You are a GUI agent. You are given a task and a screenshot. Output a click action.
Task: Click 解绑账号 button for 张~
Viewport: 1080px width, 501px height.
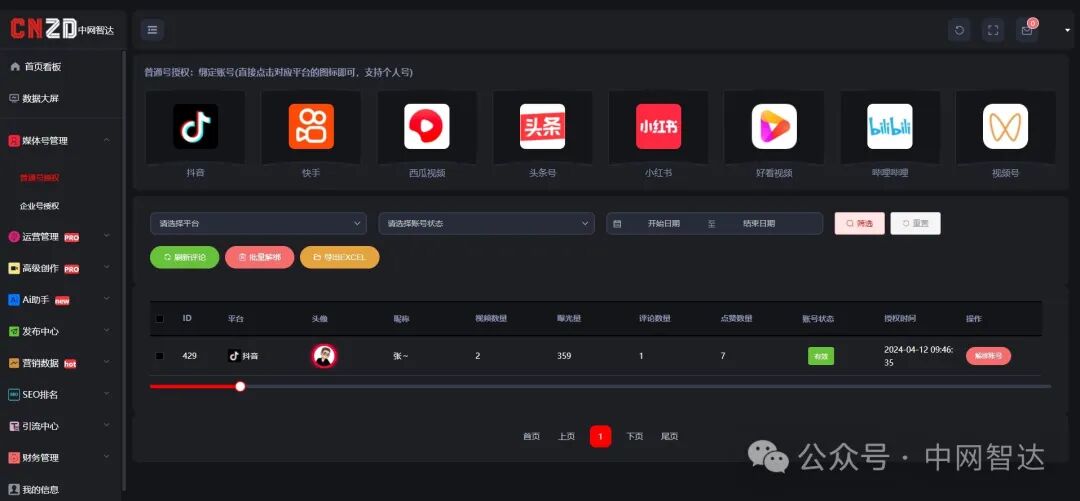coord(988,356)
